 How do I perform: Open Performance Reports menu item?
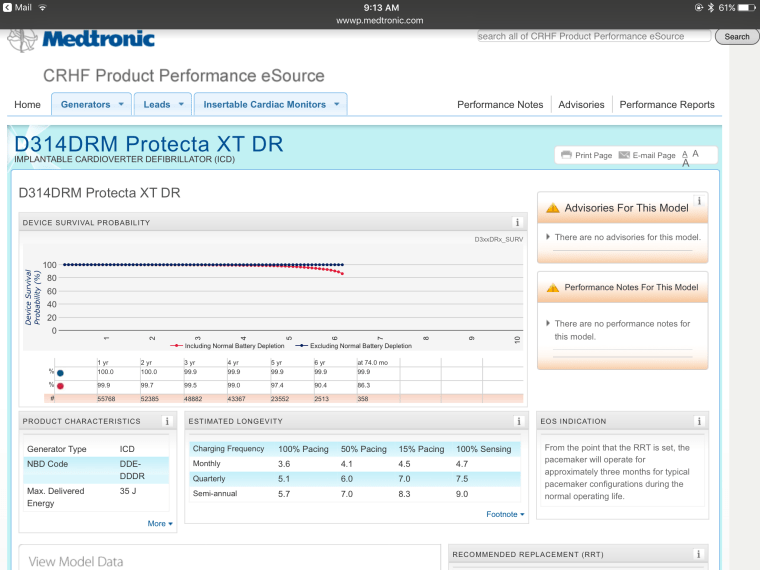(x=667, y=105)
